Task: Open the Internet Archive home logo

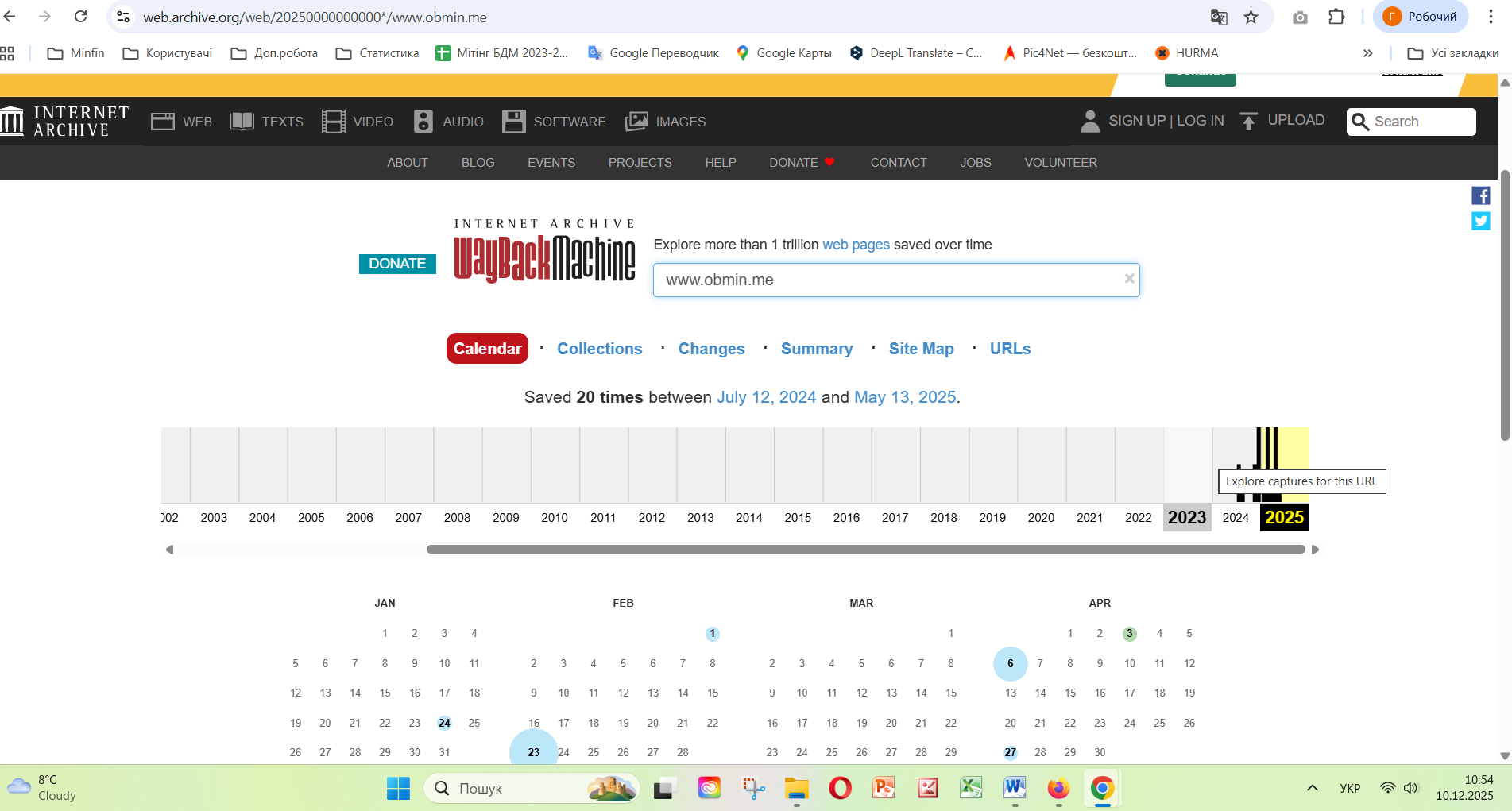Action: click(x=65, y=122)
